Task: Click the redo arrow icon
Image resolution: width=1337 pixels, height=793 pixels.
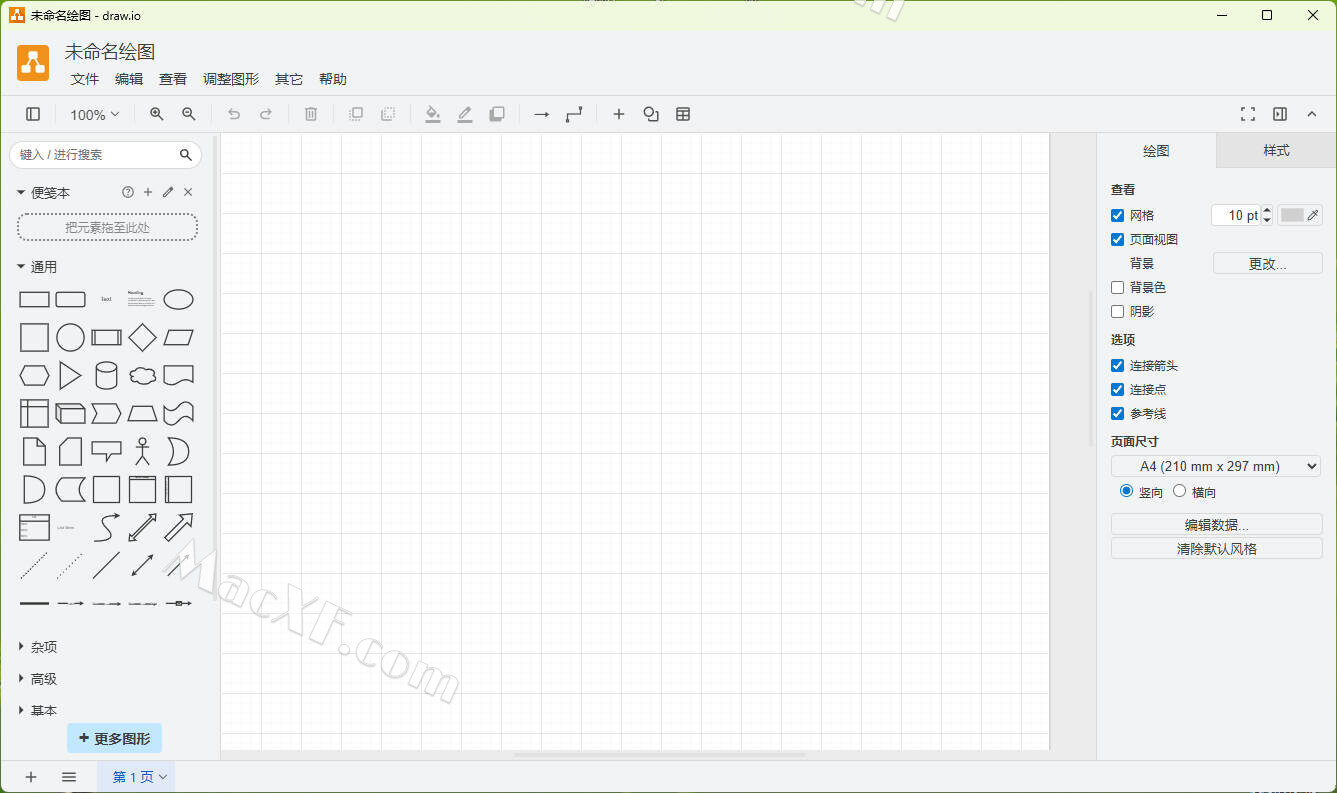Action: [266, 114]
